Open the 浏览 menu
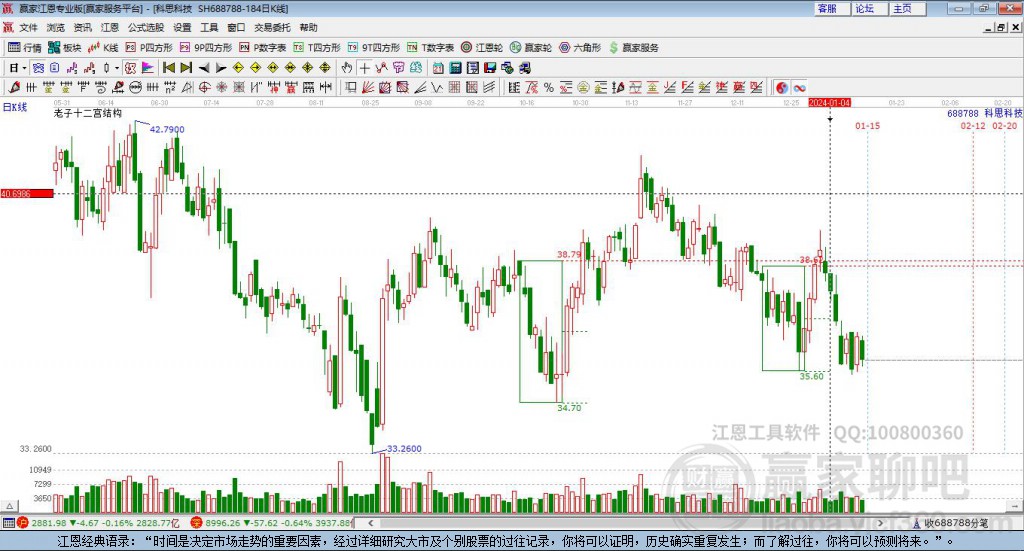 pos(56,27)
